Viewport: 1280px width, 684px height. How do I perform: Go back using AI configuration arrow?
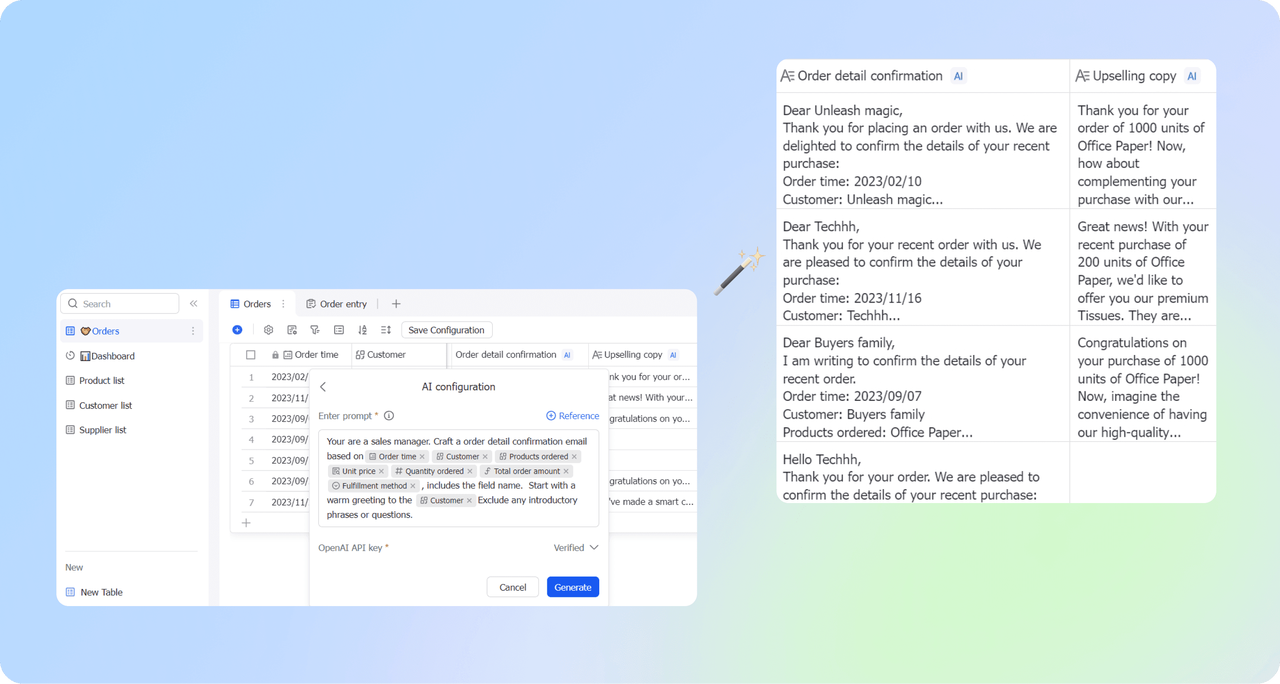click(x=323, y=387)
